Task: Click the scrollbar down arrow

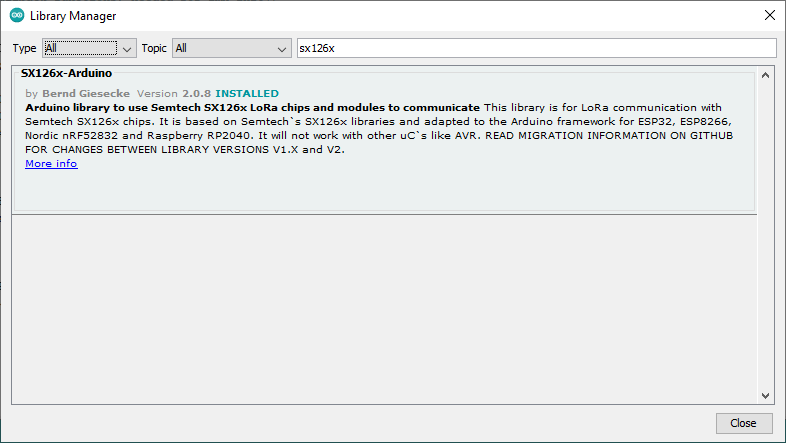Action: (x=766, y=396)
